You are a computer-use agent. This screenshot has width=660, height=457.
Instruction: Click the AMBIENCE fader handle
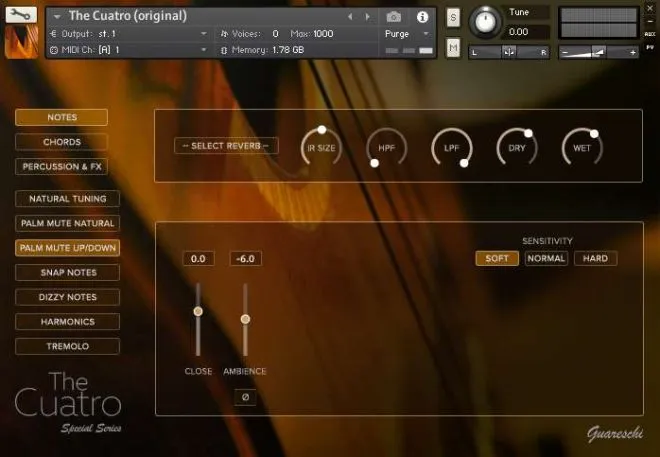click(x=245, y=319)
